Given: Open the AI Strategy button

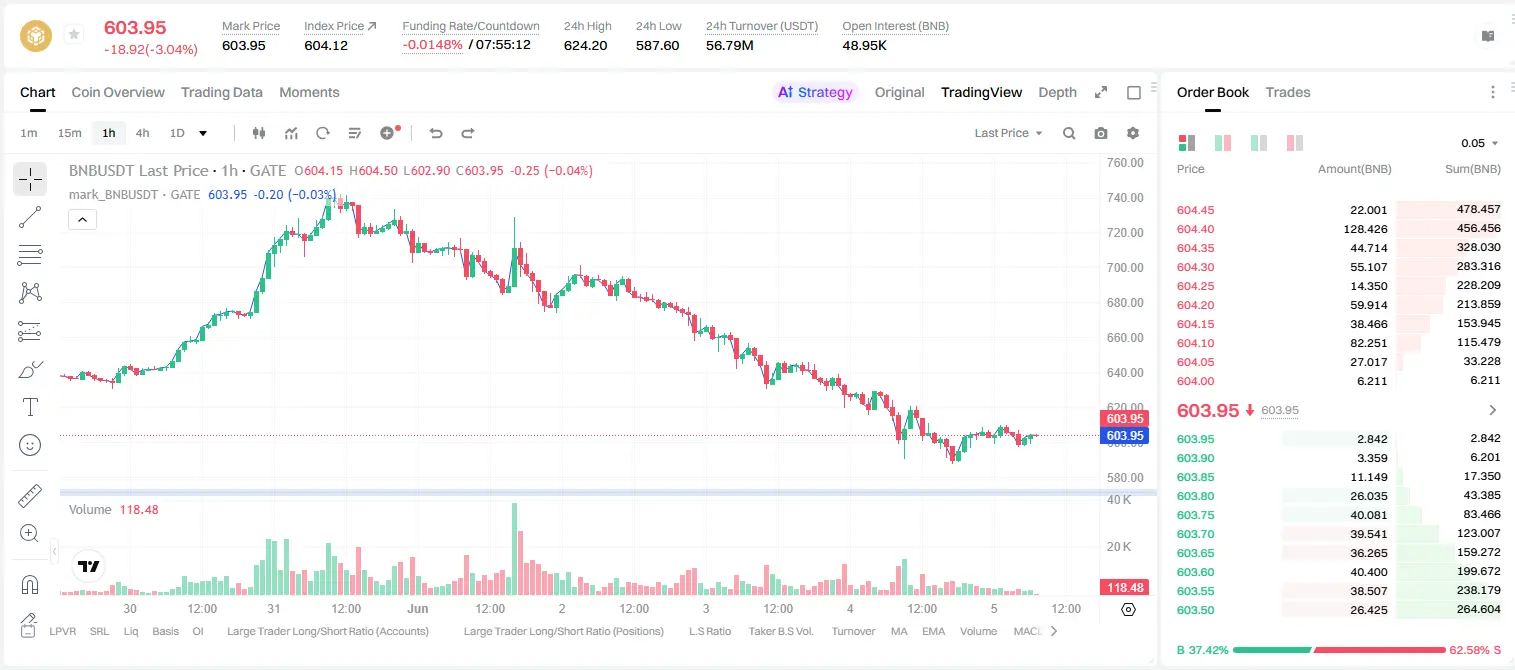Looking at the screenshot, I should click(x=815, y=92).
